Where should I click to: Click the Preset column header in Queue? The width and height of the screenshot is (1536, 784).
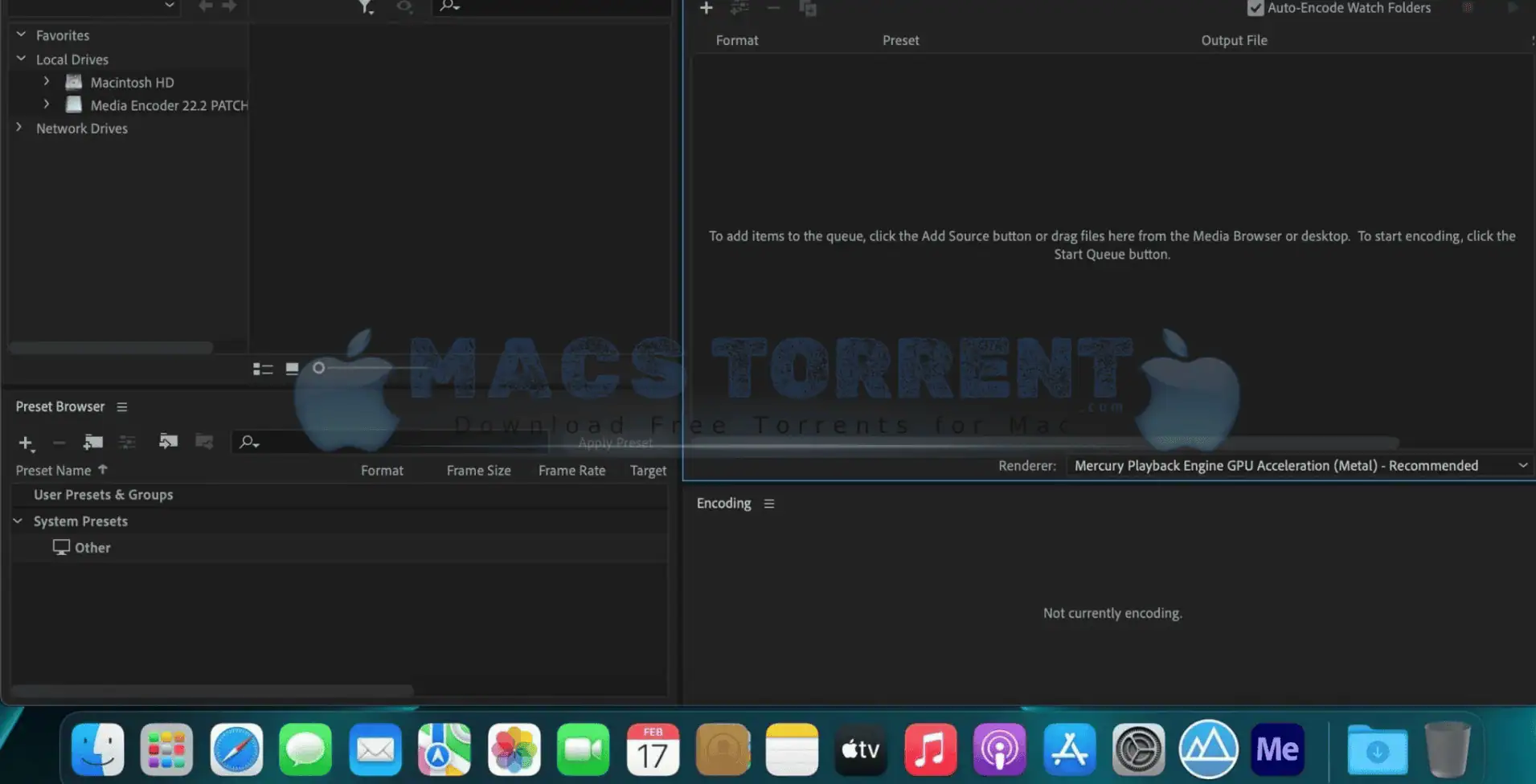point(900,40)
